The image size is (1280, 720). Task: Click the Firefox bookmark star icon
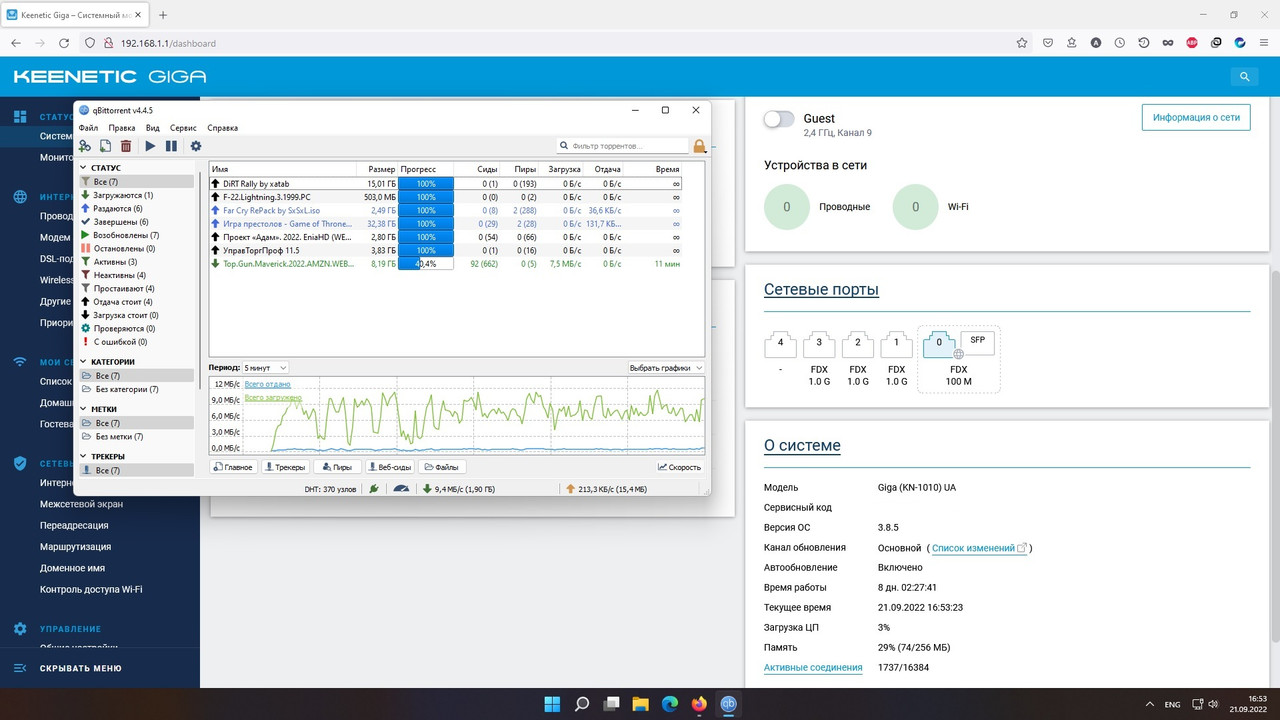tap(1022, 43)
